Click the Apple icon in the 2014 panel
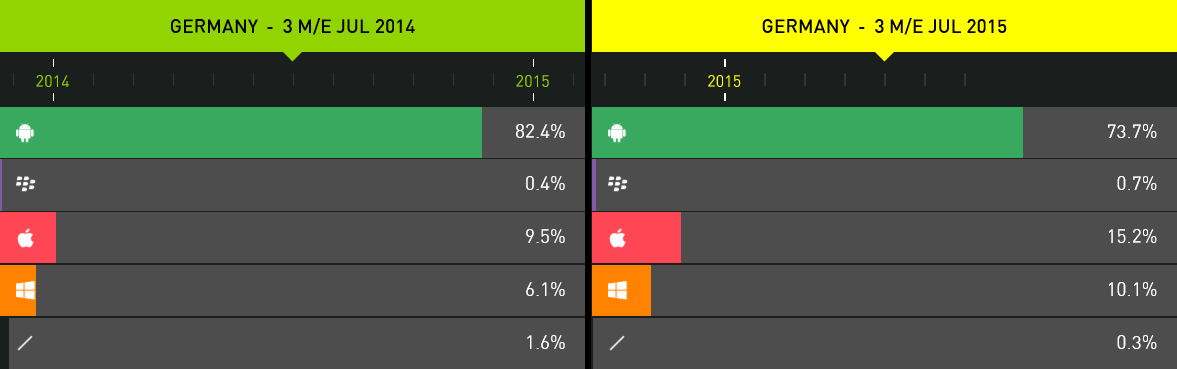 (x=26, y=238)
